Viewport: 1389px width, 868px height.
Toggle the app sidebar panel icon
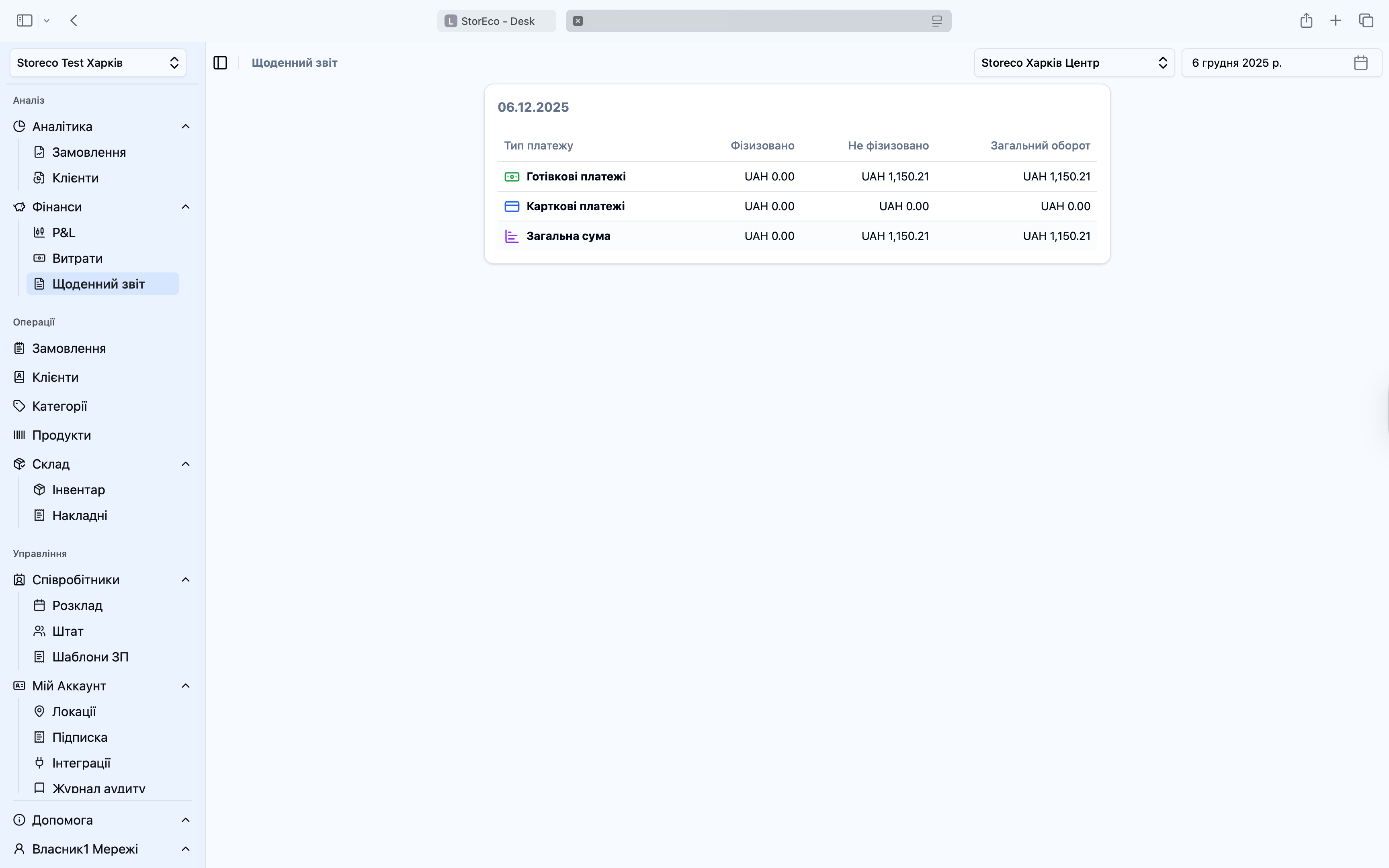pyautogui.click(x=220, y=63)
